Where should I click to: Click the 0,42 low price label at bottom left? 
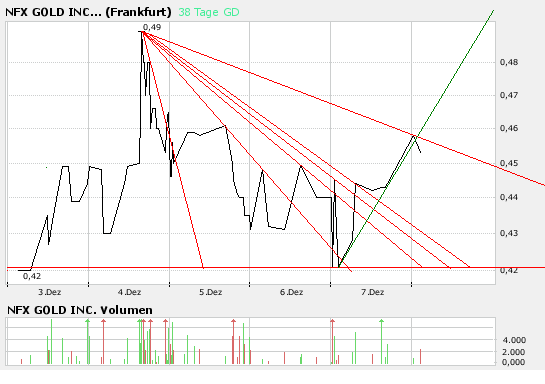pyautogui.click(x=32, y=276)
